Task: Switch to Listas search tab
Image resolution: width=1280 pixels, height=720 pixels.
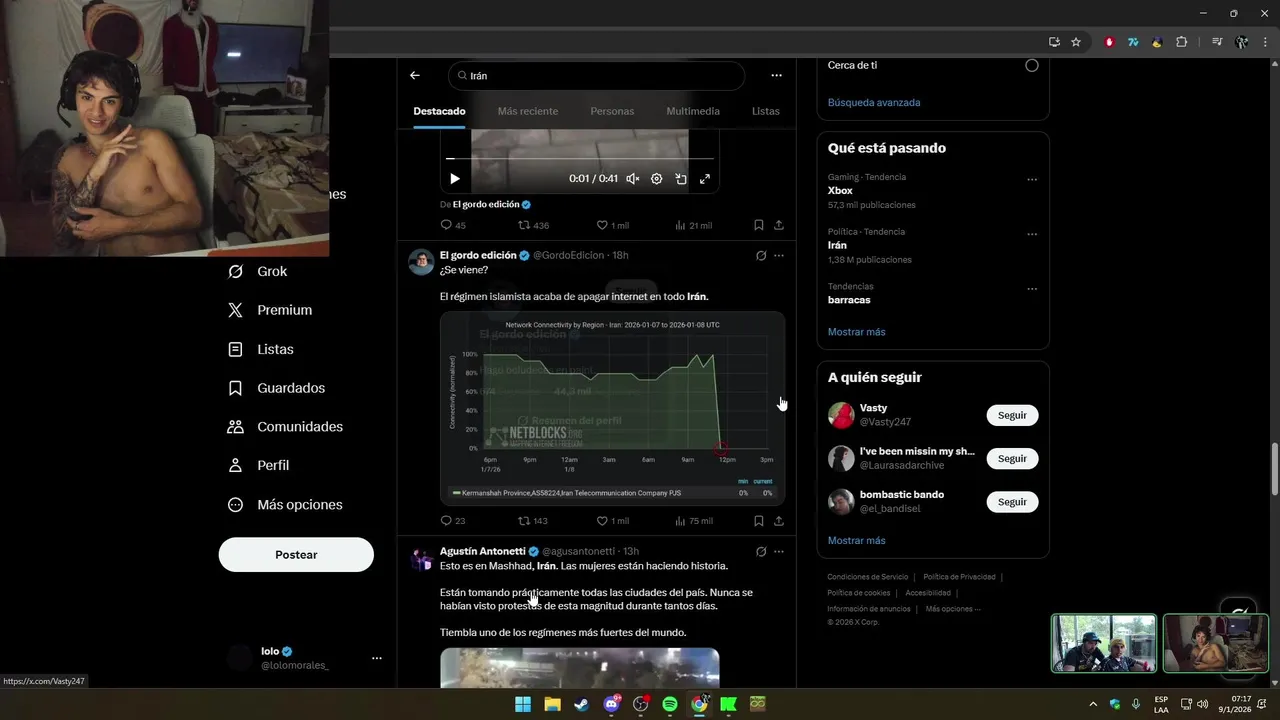Action: 766,111
